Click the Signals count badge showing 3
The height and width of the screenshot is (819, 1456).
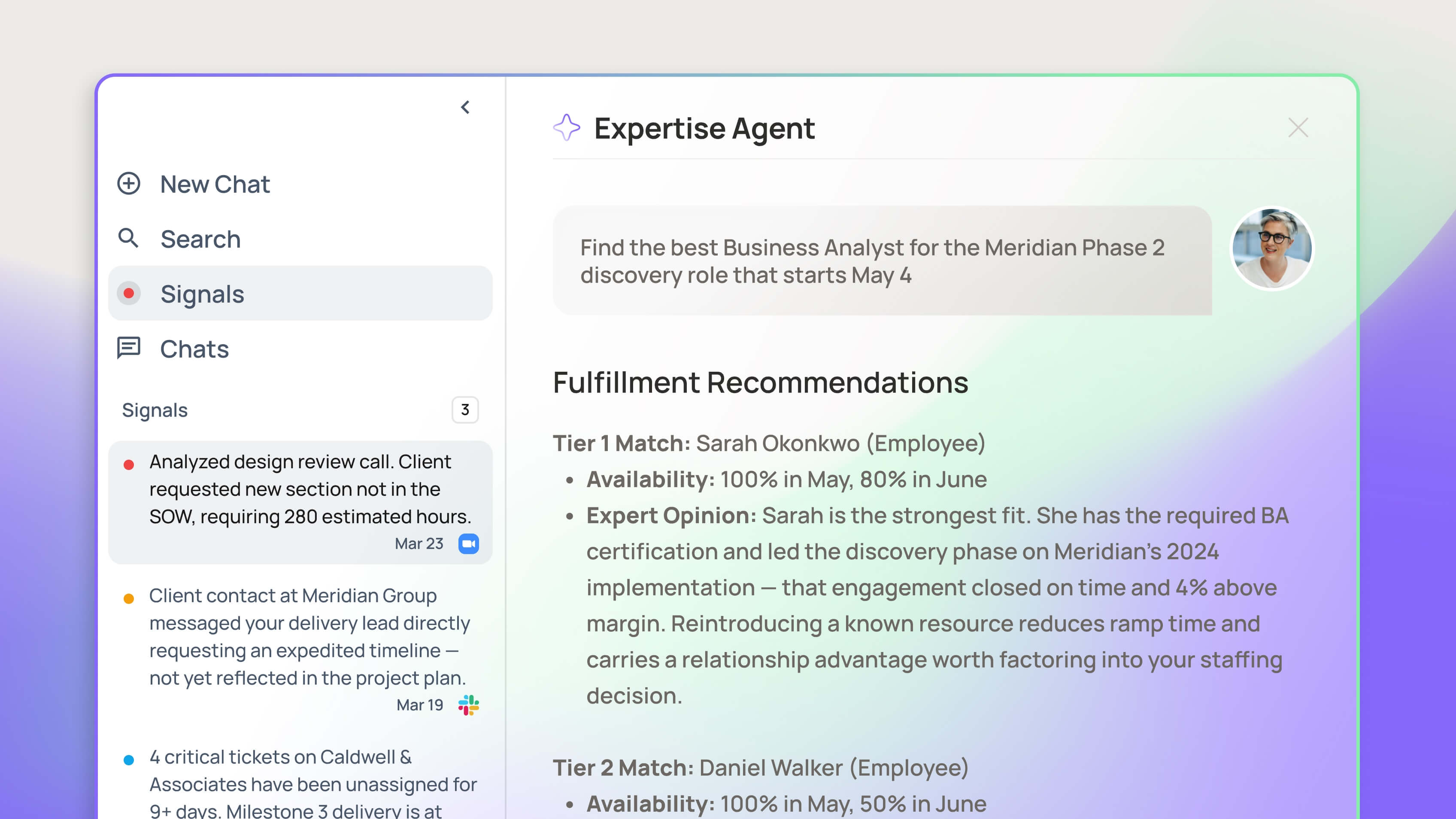(465, 410)
